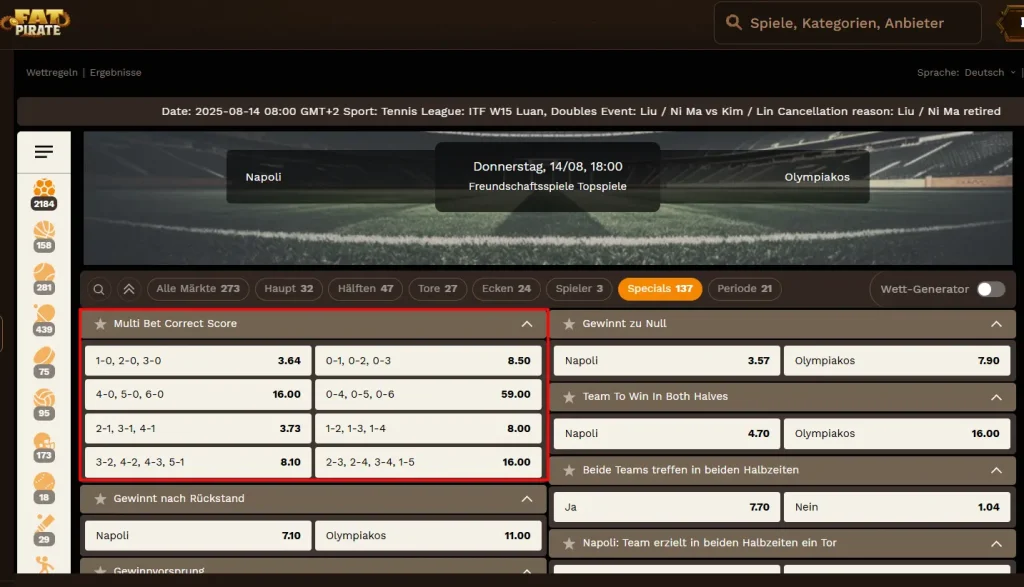
Task: Switch to the Ecken 24 tab
Action: coord(506,289)
